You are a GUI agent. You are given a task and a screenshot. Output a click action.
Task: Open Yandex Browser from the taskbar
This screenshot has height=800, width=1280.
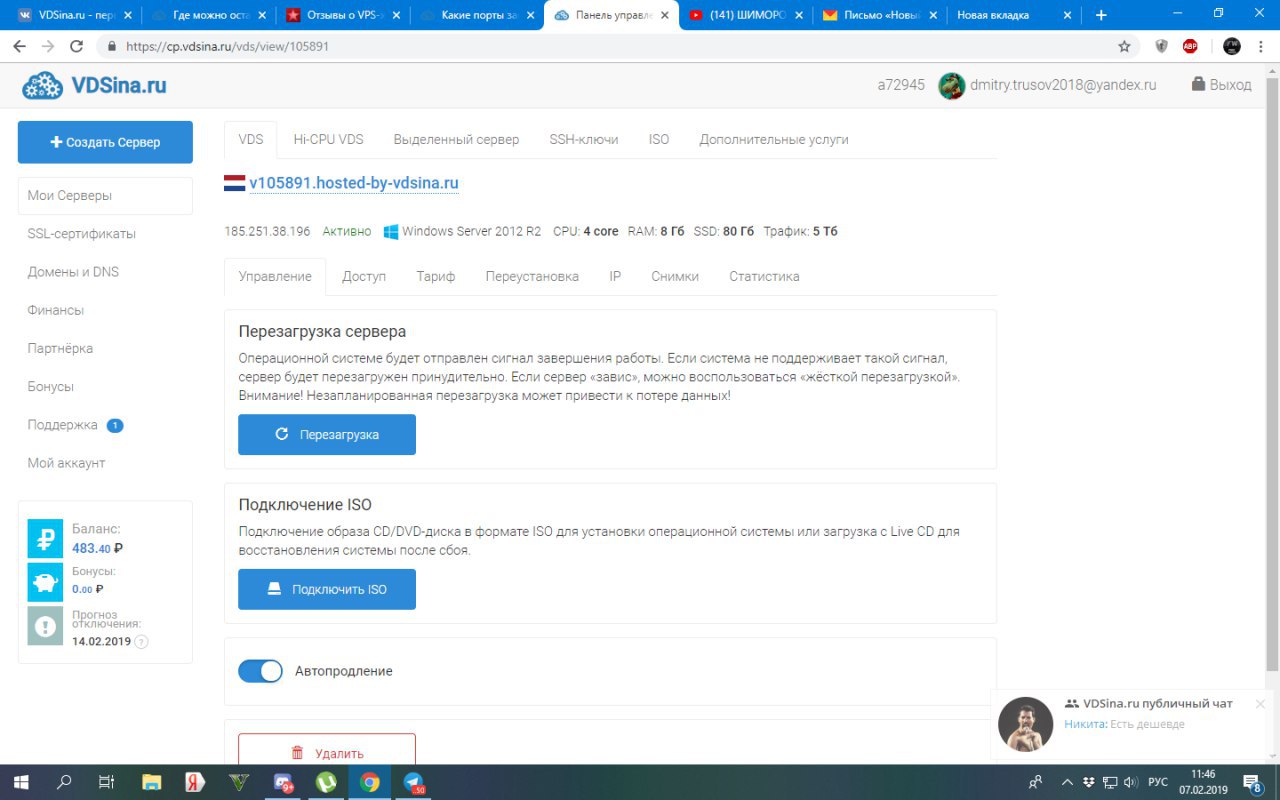tap(195, 782)
